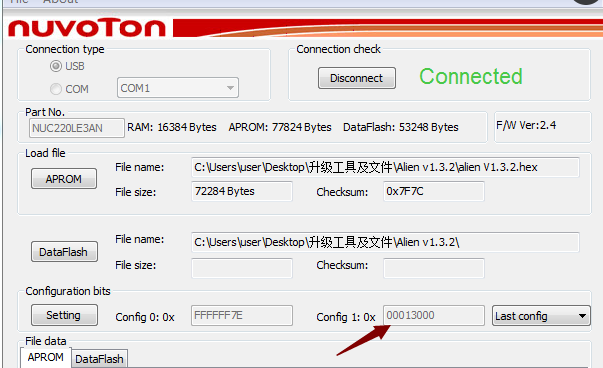Image resolution: width=603 pixels, height=368 pixels.
Task: Click the 'F/W Ver:2.4' text
Action: (x=526, y=125)
